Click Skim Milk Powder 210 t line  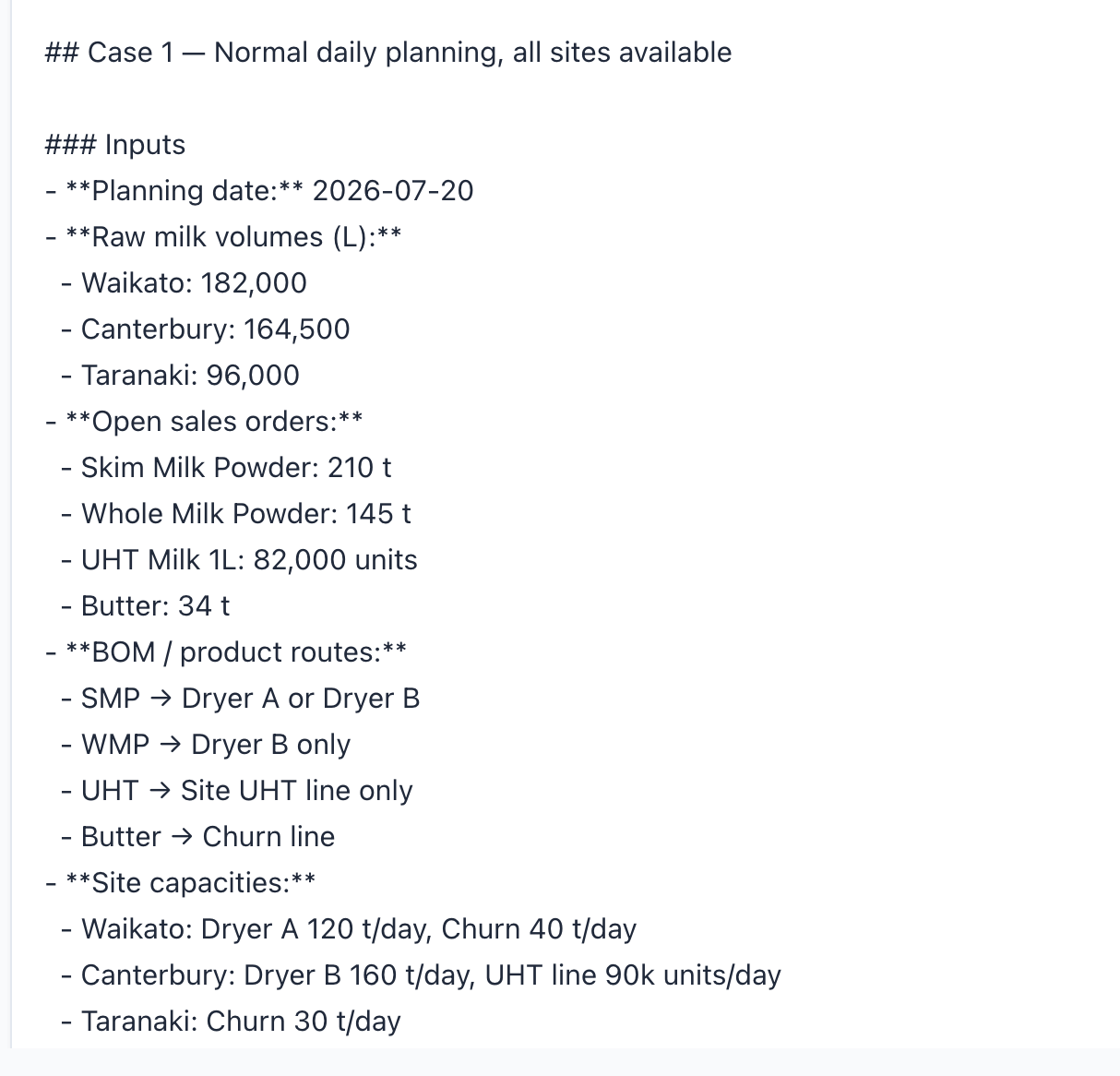click(226, 468)
